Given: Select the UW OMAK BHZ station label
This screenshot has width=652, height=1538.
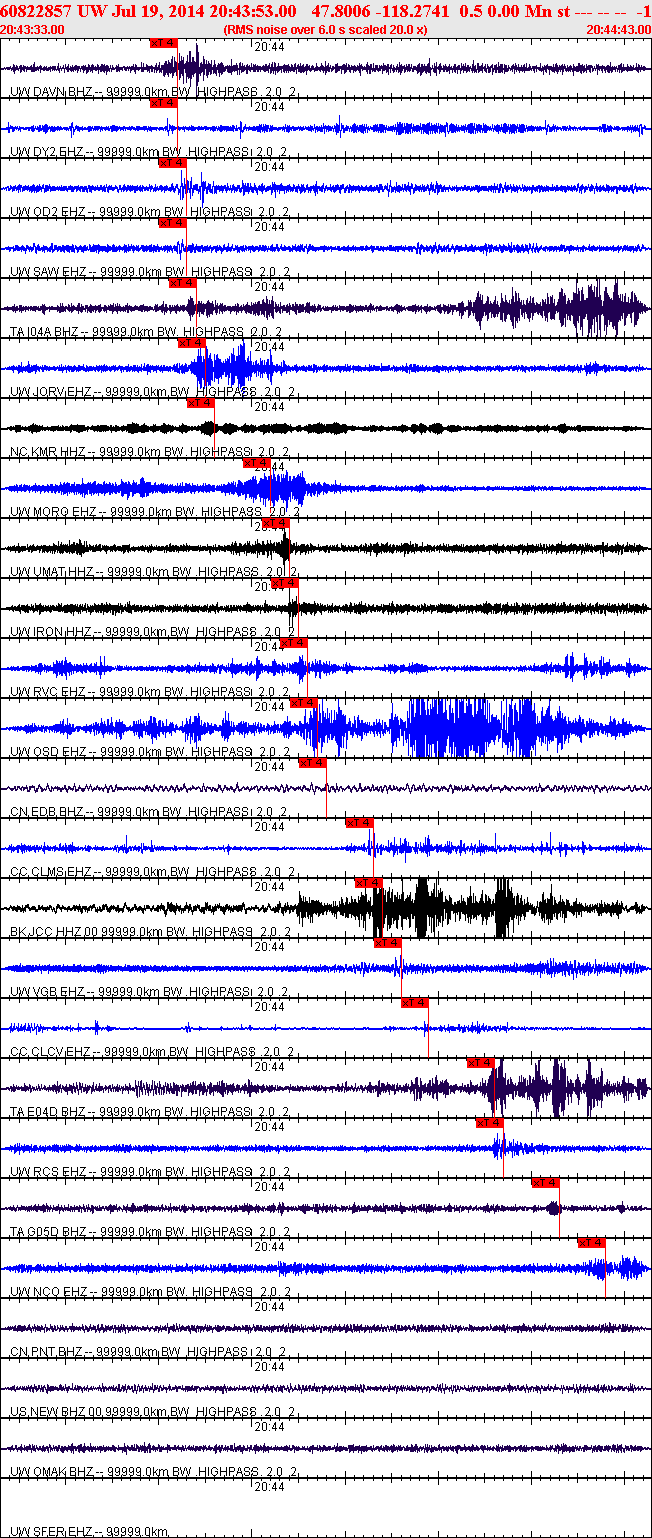Looking at the screenshot, I should [x=52, y=1471].
